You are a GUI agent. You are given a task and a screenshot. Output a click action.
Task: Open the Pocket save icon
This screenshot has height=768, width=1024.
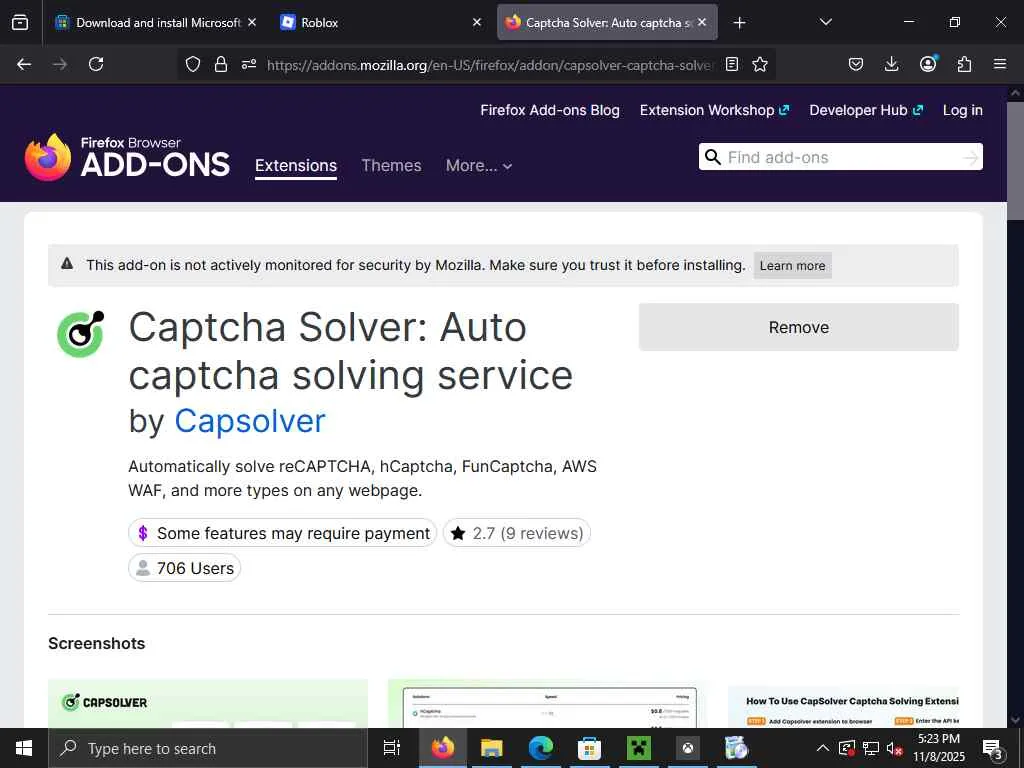tap(856, 64)
